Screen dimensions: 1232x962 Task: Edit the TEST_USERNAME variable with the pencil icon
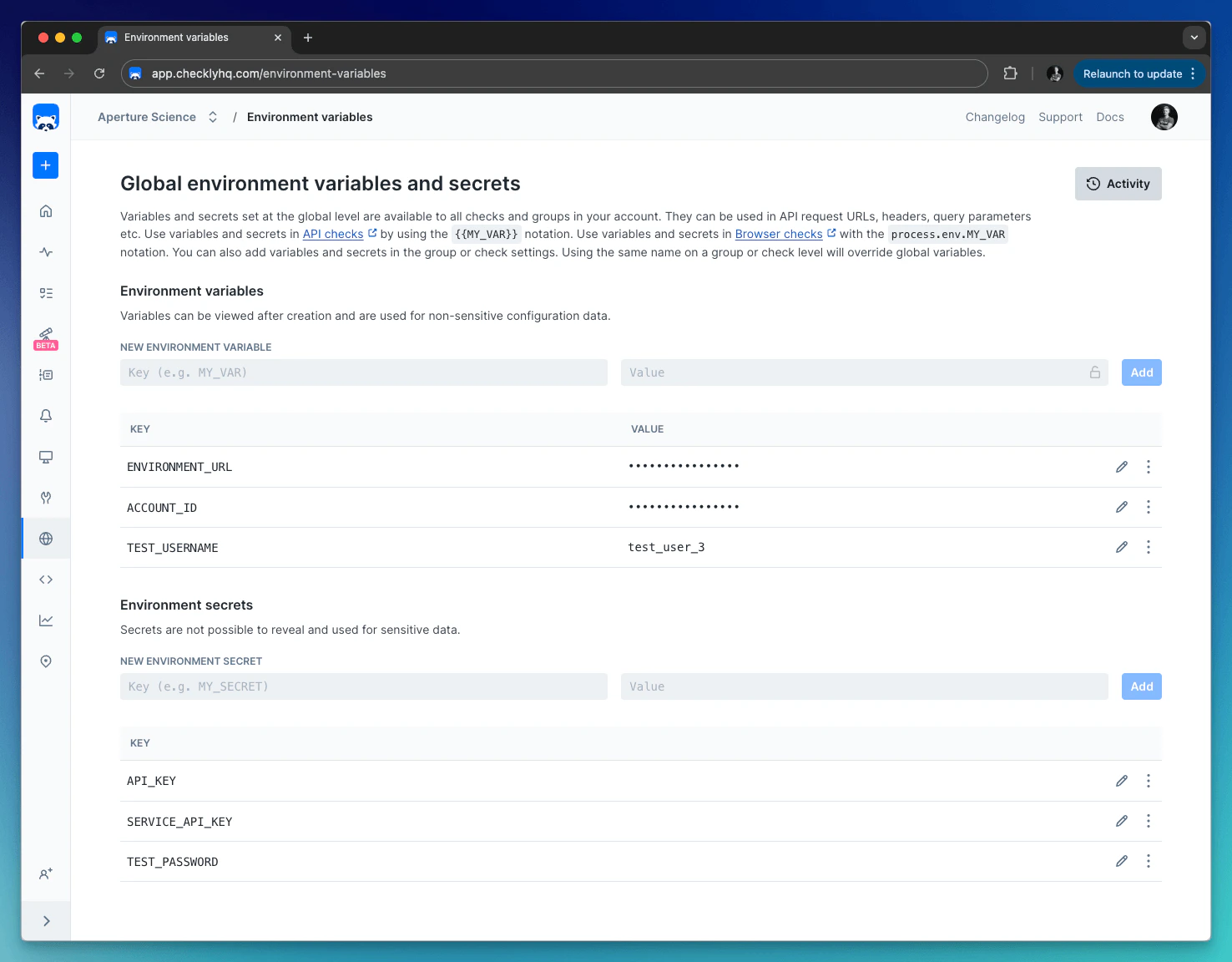[1121, 547]
